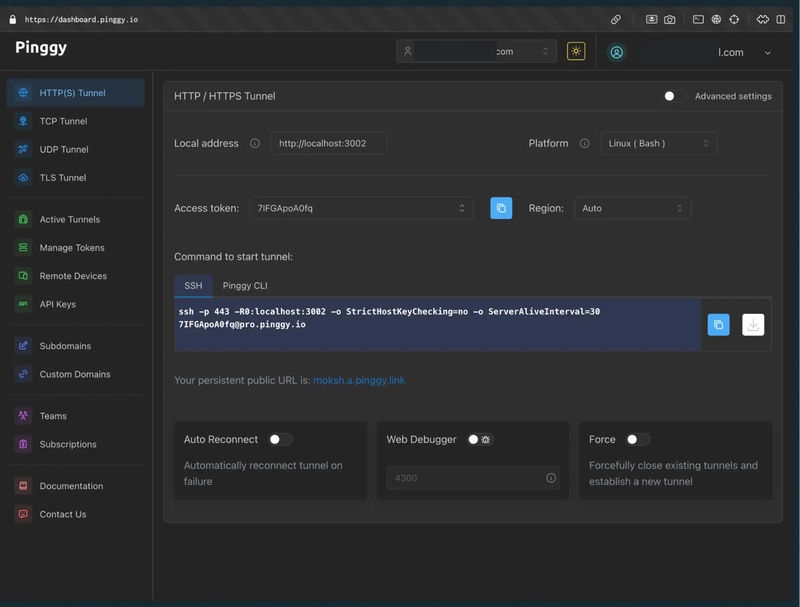Enable the Web Debugger switch
This screenshot has height=607, width=800.
coord(480,440)
